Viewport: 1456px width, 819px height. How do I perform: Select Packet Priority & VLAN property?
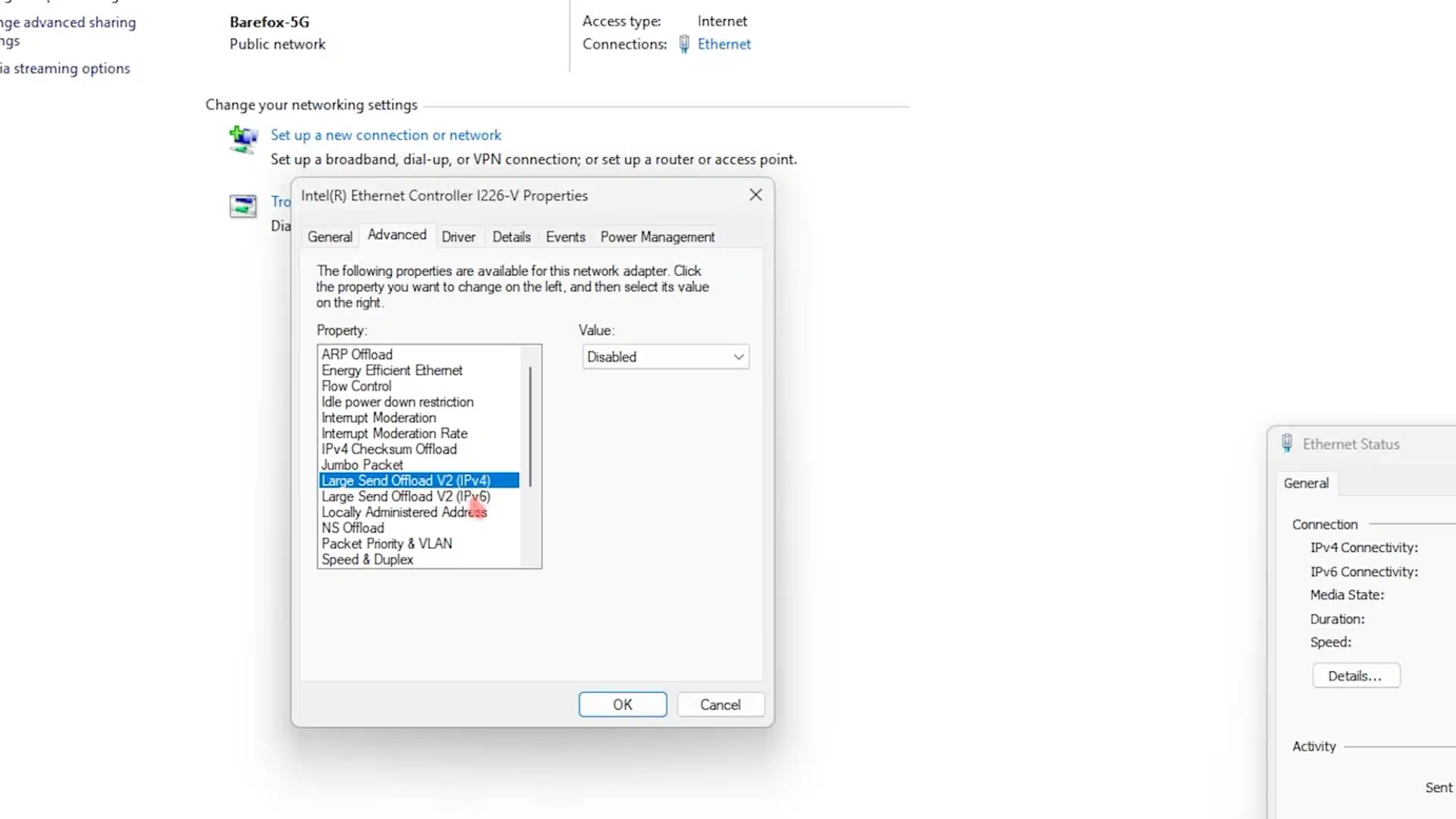click(x=419, y=544)
